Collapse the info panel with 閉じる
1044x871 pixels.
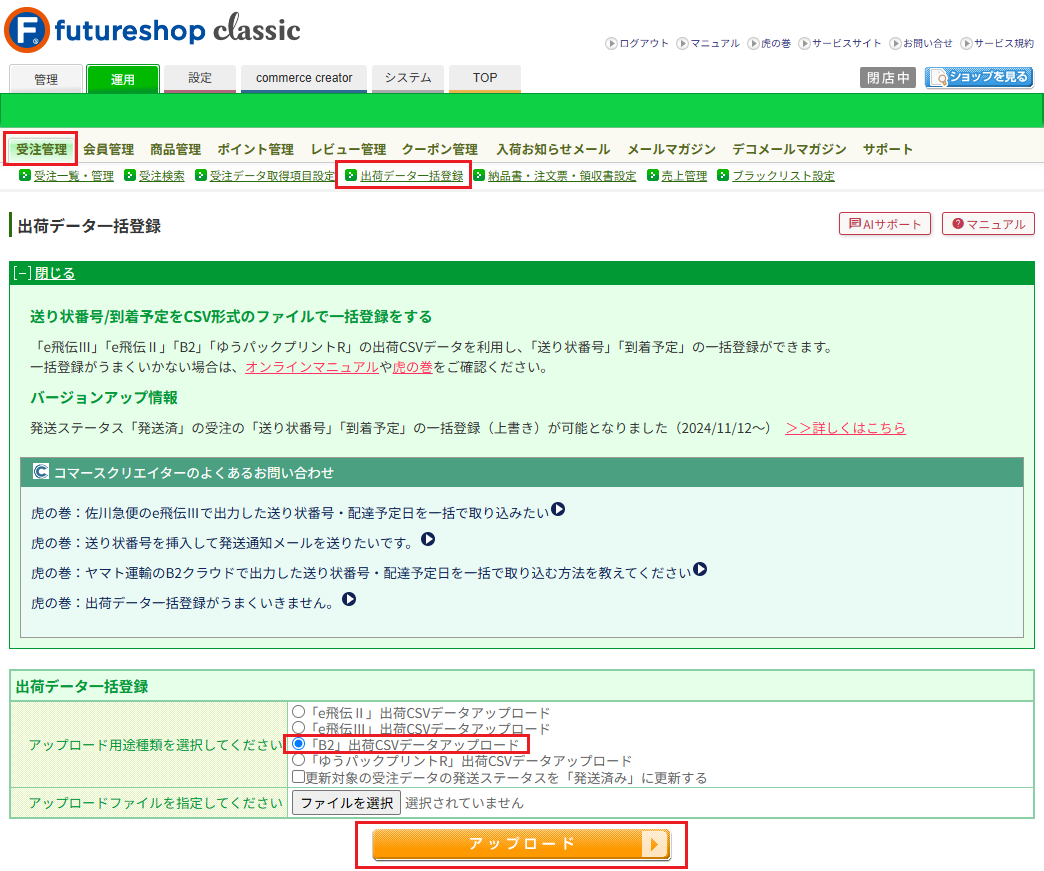click(x=55, y=273)
